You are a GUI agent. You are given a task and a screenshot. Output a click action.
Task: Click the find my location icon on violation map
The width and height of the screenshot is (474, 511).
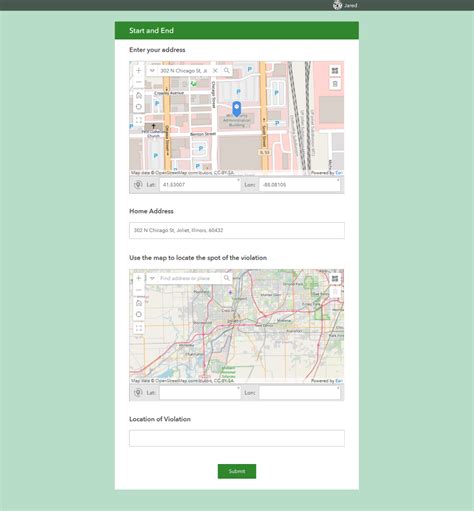point(139,314)
